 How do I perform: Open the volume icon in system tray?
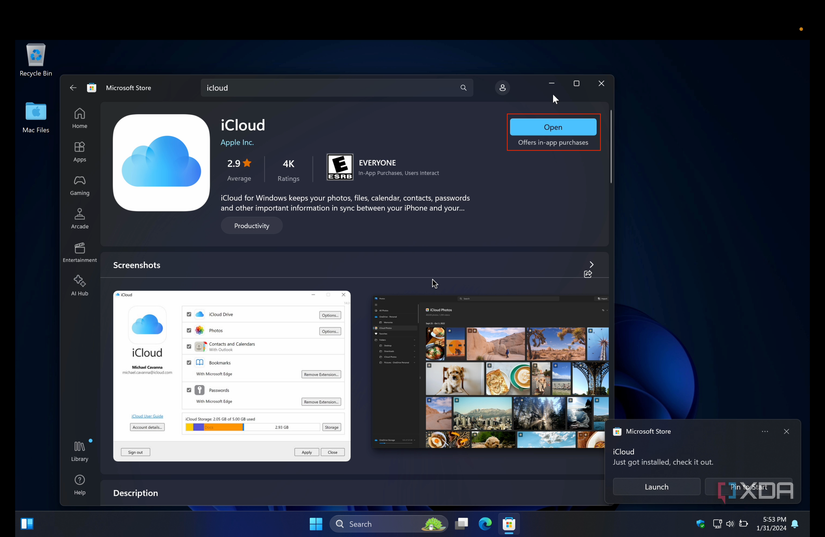[730, 524]
